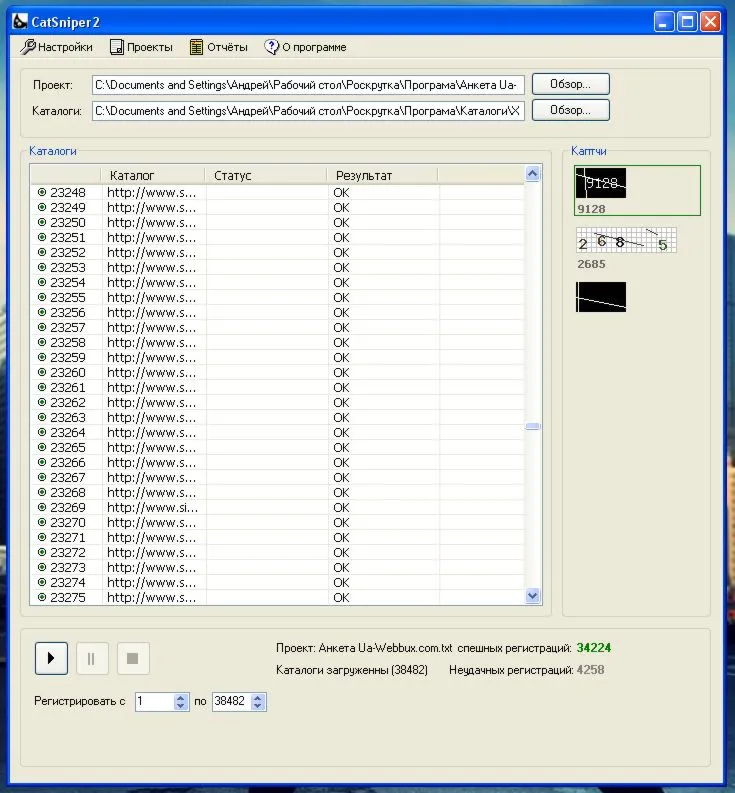Select the 2685 captcha thumbnail
The height and width of the screenshot is (793, 735).
point(626,240)
